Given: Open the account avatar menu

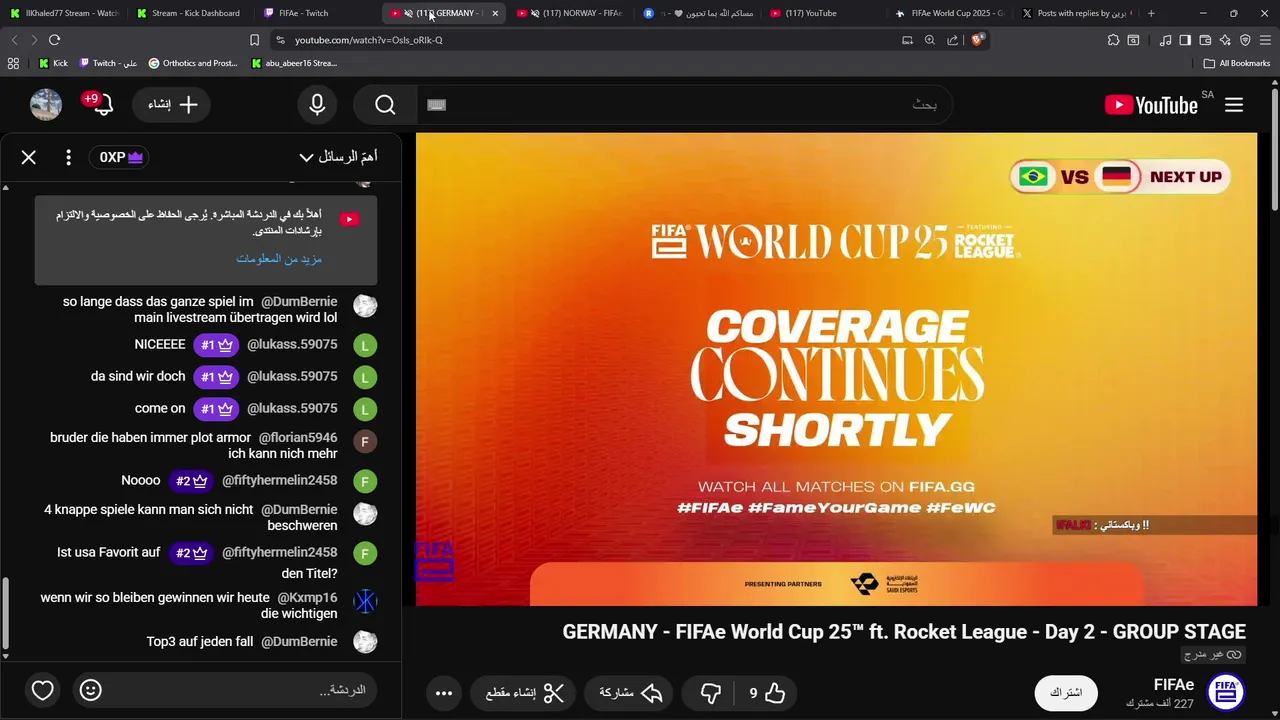Looking at the screenshot, I should coord(46,105).
